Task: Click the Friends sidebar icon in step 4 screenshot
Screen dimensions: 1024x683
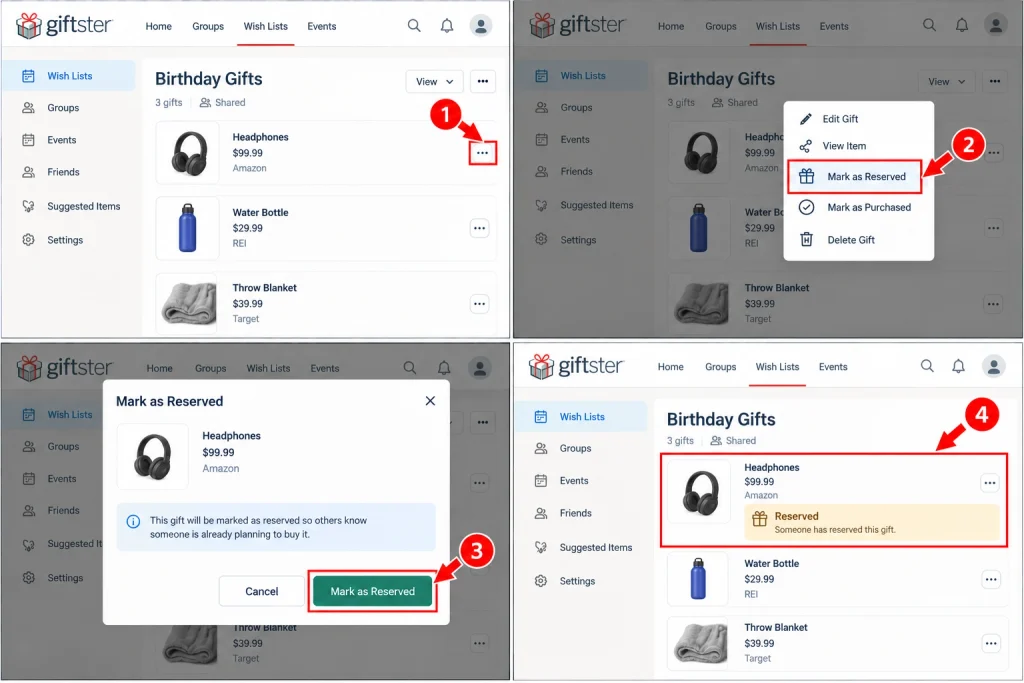Action: 541,513
